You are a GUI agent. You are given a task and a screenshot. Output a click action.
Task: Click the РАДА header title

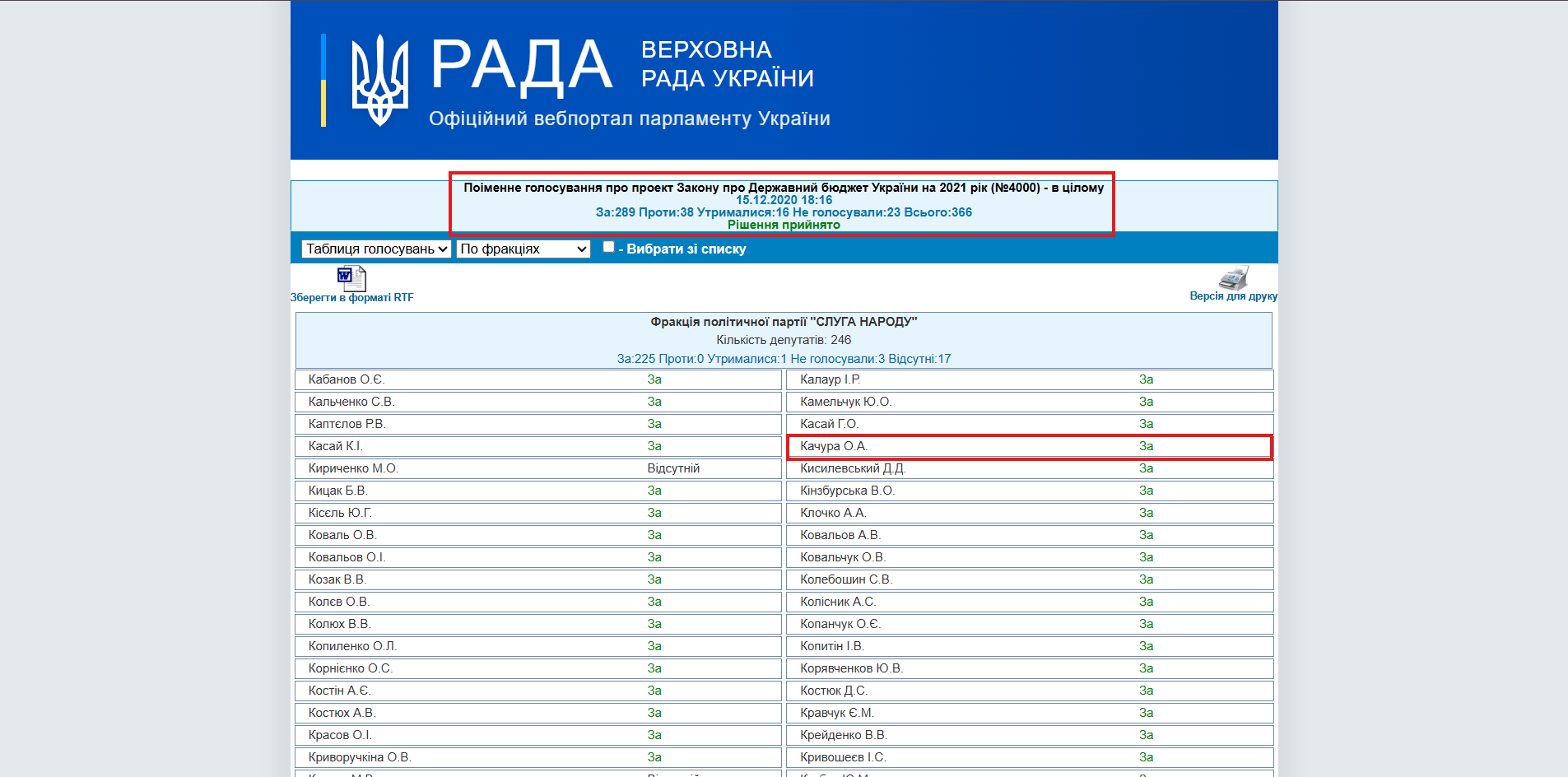(x=522, y=65)
